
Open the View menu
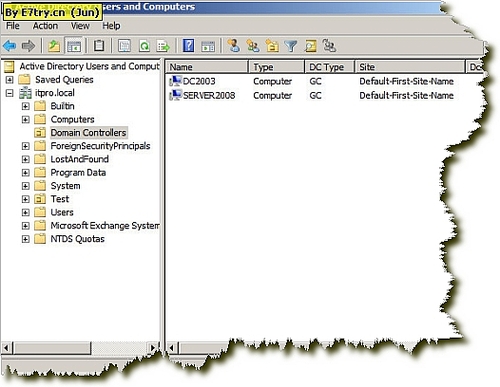(80, 26)
